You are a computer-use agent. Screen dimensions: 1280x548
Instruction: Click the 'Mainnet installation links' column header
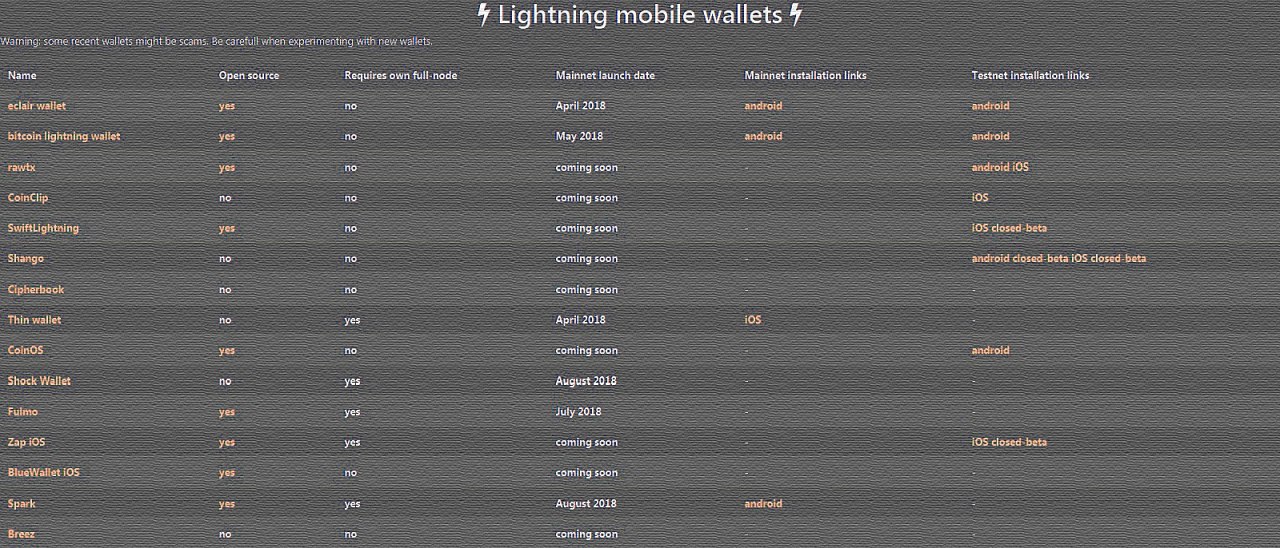pyautogui.click(x=806, y=75)
